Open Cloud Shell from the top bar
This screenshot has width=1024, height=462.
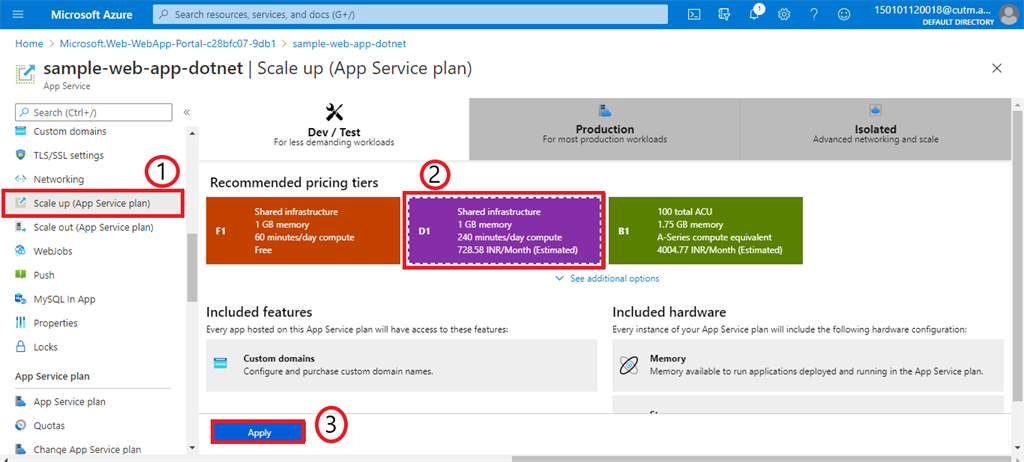(x=694, y=14)
